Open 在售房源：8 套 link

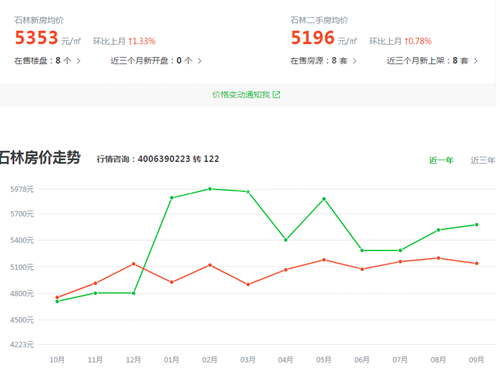click(324, 61)
